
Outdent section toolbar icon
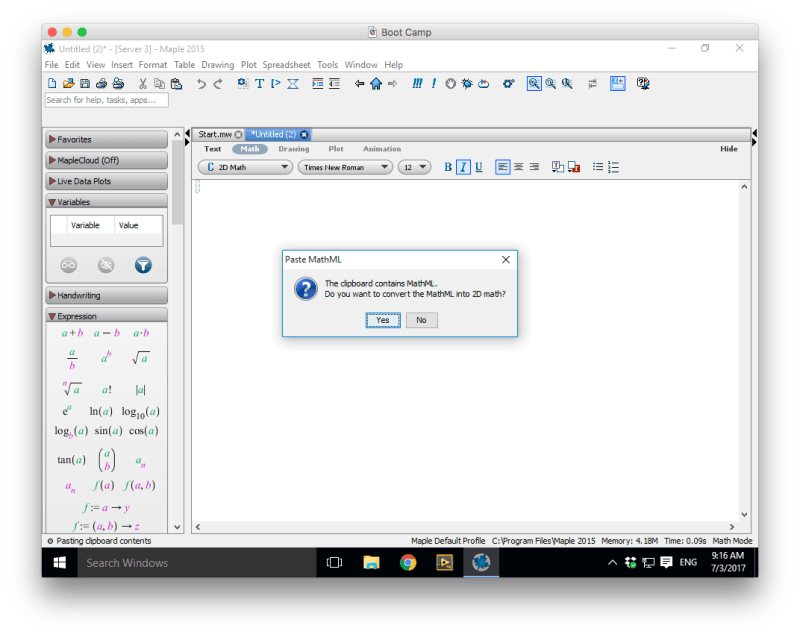coord(334,84)
